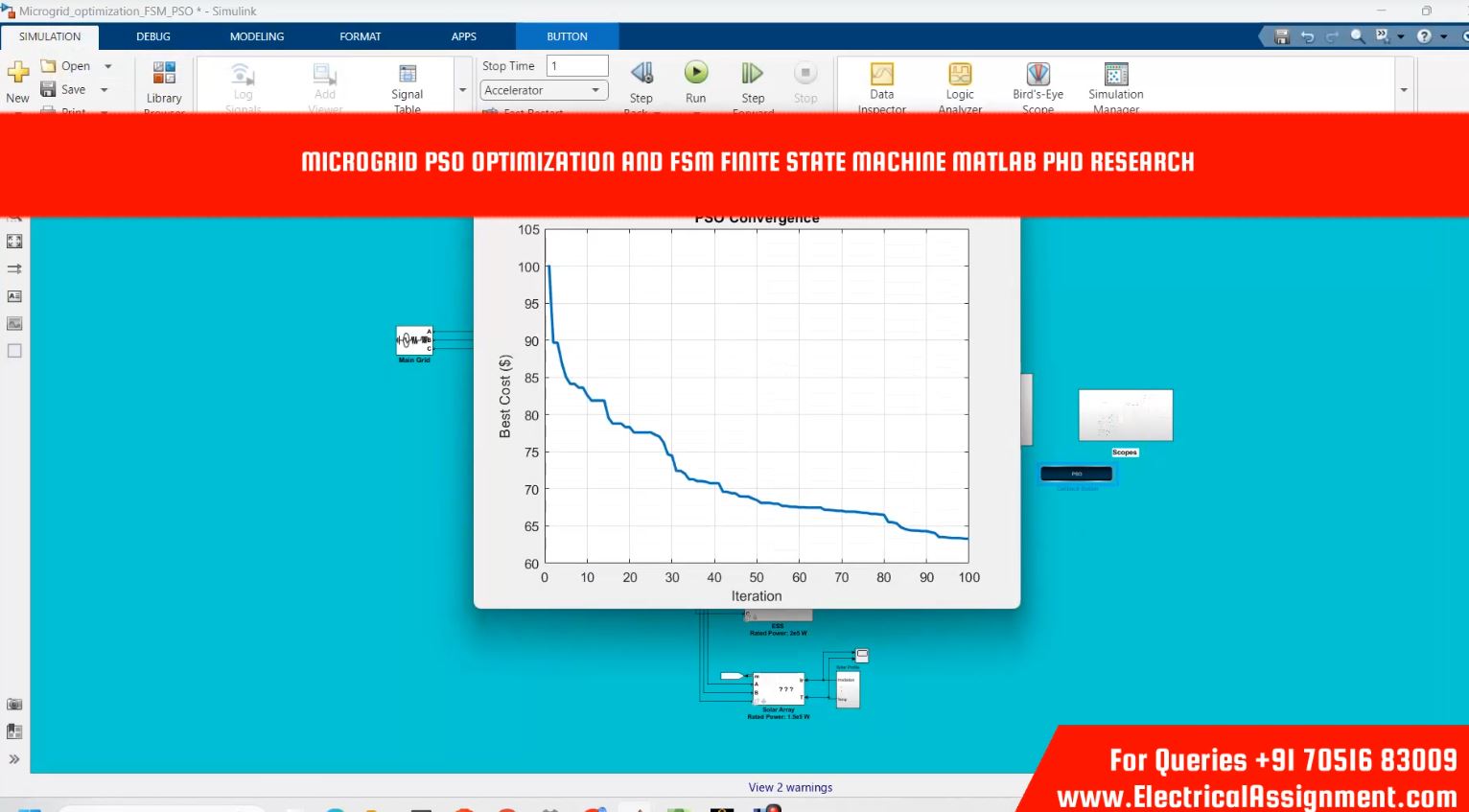Click the Step Back icon

pyautogui.click(x=641, y=74)
